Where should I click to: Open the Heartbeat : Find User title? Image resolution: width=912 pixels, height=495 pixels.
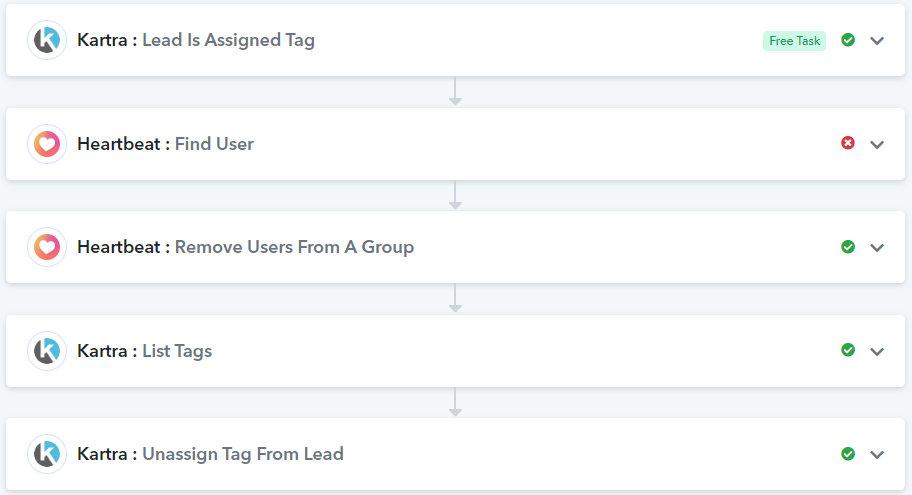tap(165, 144)
